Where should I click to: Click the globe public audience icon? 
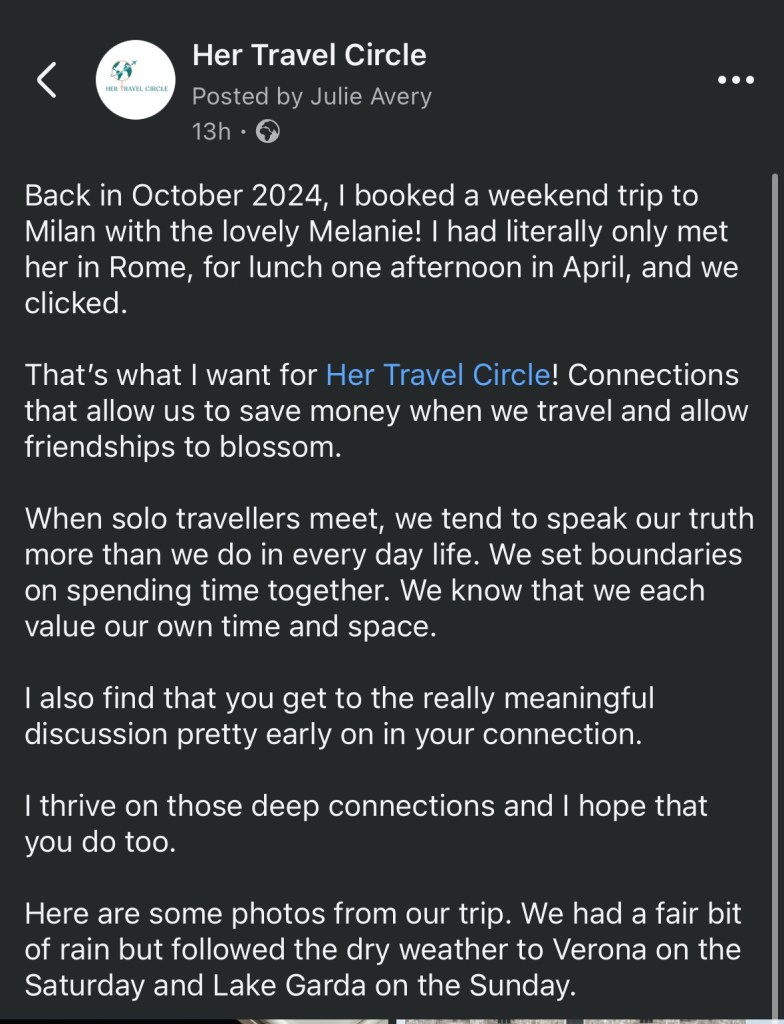pos(268,131)
